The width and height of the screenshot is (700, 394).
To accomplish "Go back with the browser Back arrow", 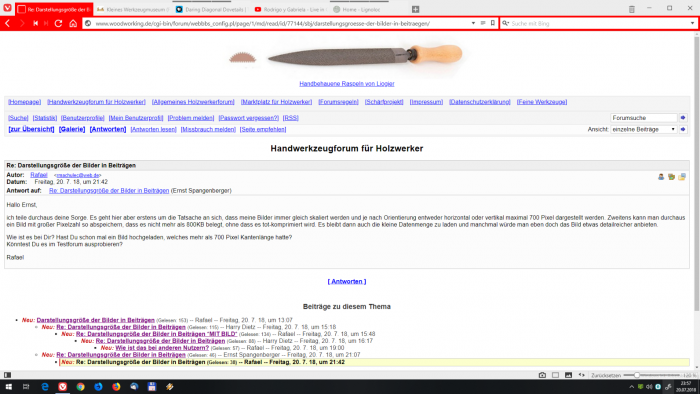I will (8, 23).
